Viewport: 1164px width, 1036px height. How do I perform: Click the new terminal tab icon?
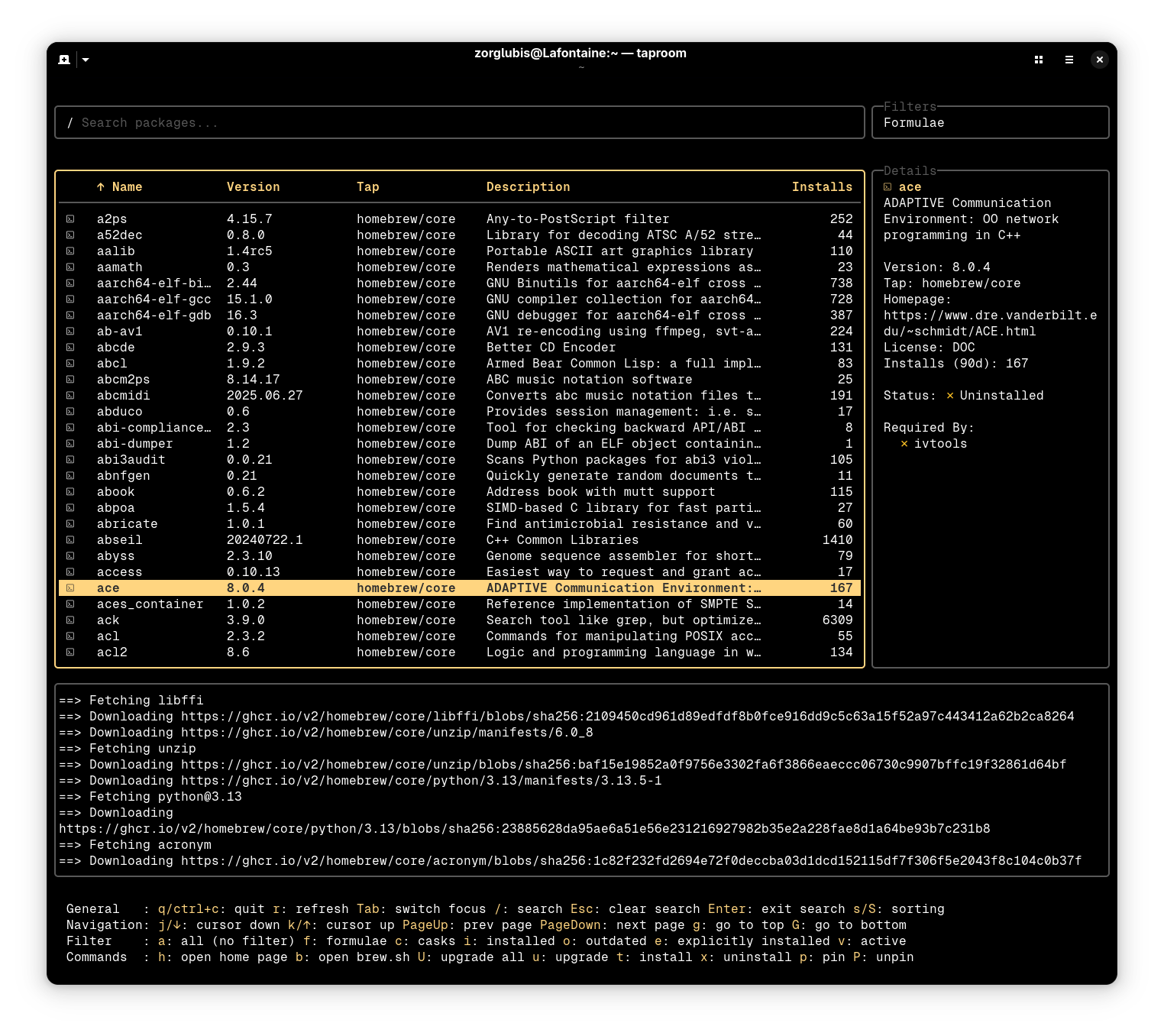64,60
